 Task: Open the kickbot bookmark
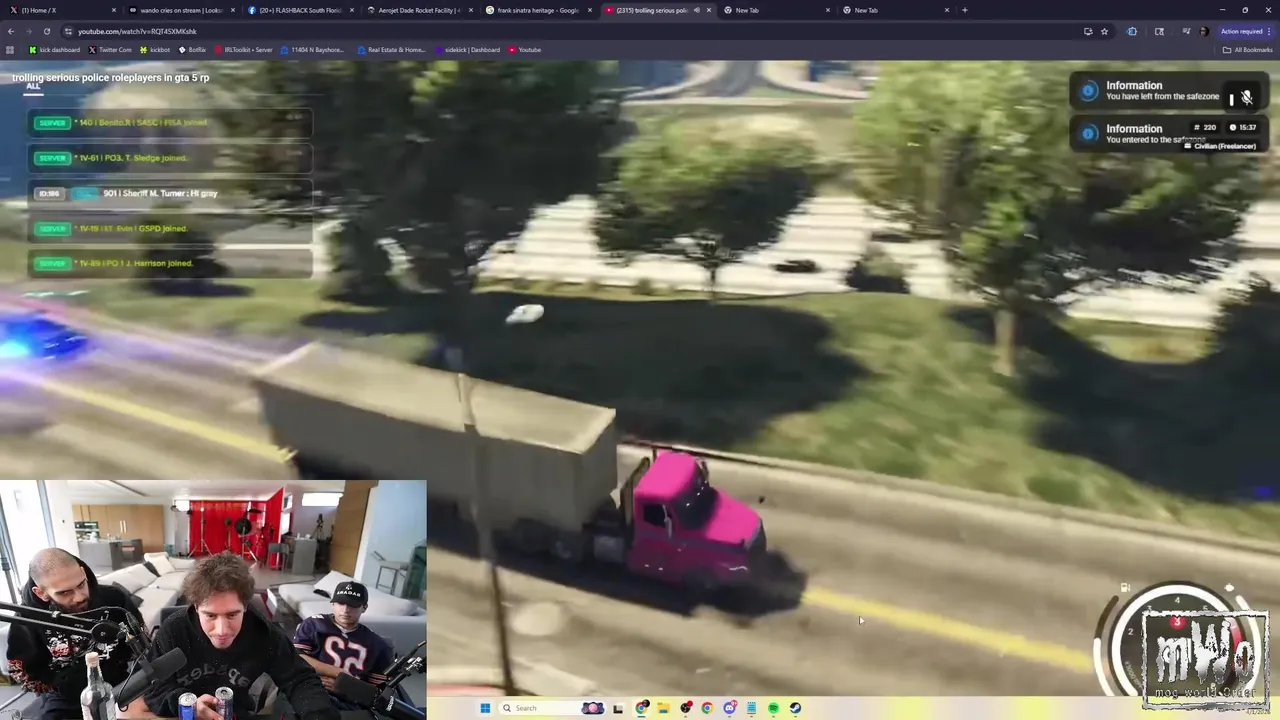coord(155,49)
